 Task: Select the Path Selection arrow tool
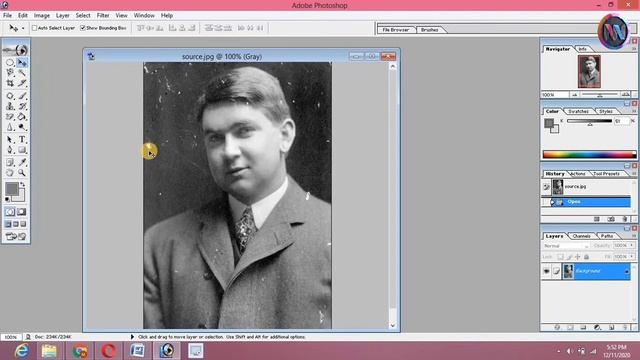10,140
